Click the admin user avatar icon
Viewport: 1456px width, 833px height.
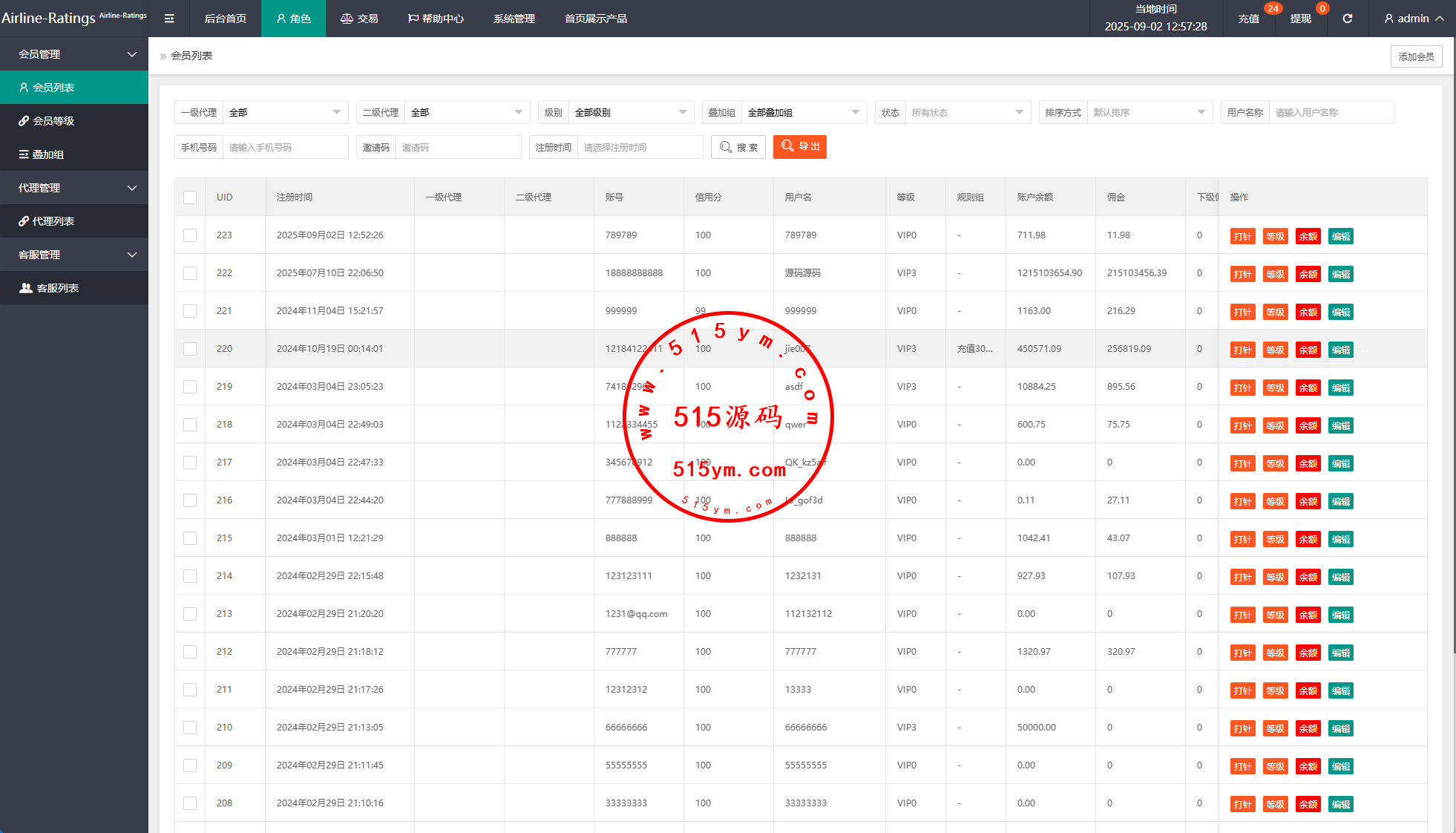pos(1388,19)
